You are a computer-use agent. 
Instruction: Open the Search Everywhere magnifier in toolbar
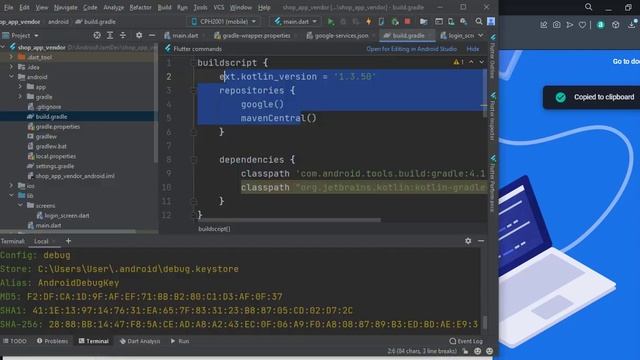pos(479,22)
